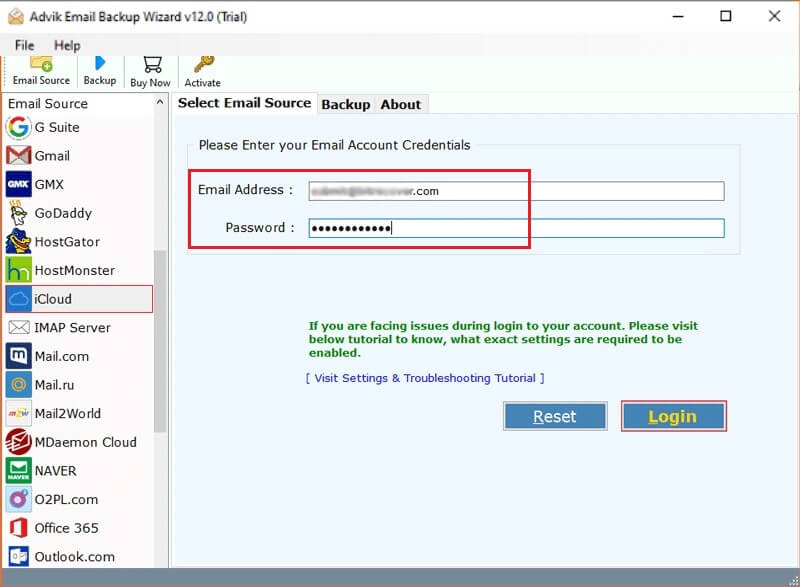
Task: Click the Email Address input field
Action: (516, 191)
